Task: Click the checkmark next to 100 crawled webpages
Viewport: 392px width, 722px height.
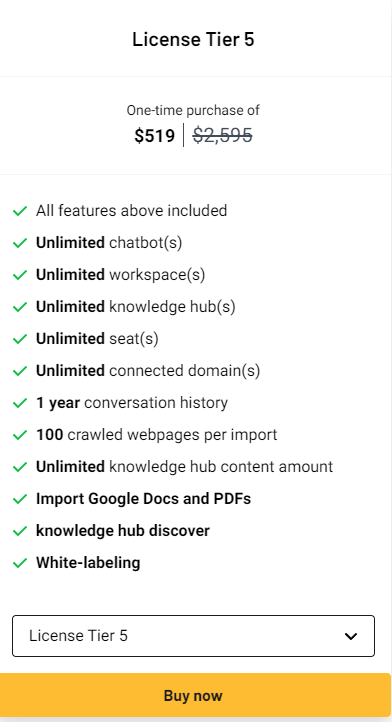Action: (x=20, y=435)
